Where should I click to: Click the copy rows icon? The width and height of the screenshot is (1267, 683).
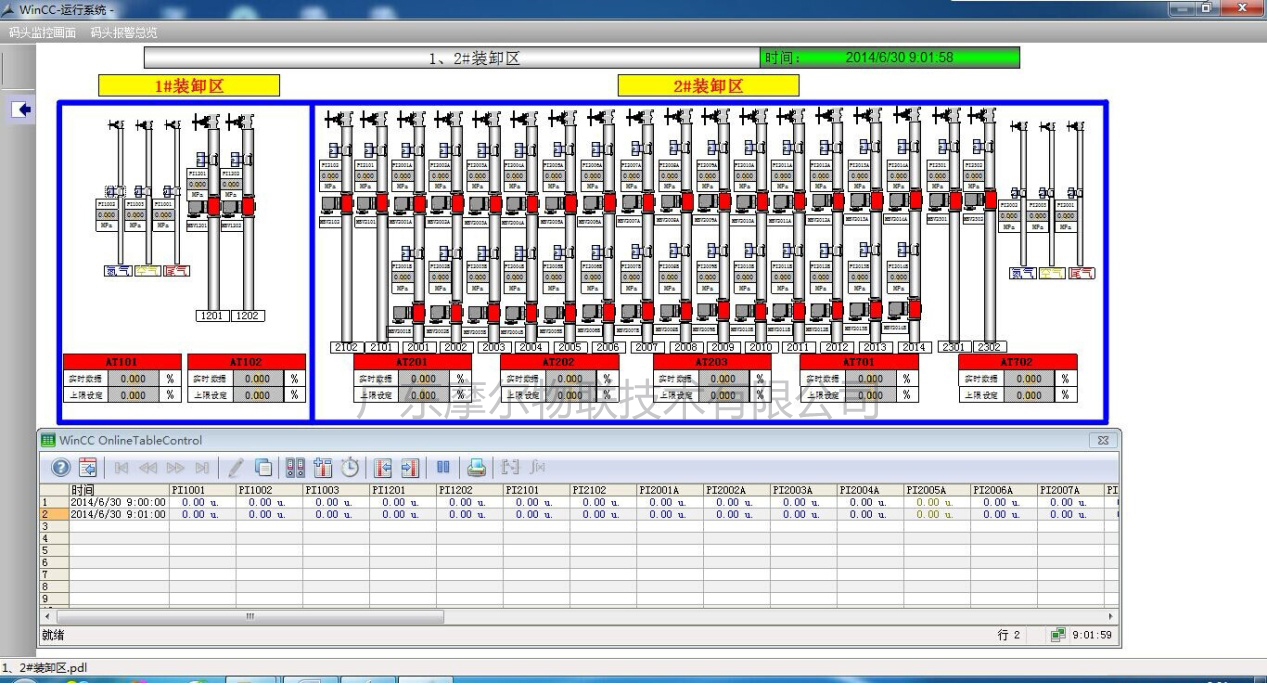coord(263,467)
